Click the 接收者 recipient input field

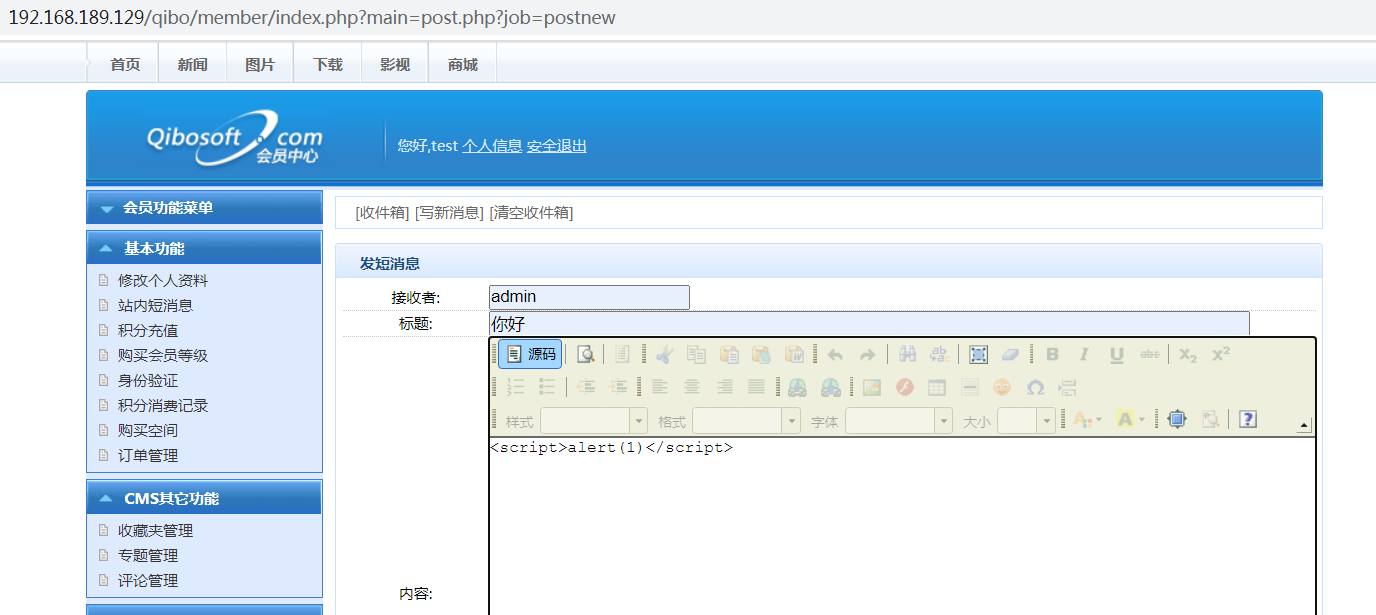(x=589, y=297)
